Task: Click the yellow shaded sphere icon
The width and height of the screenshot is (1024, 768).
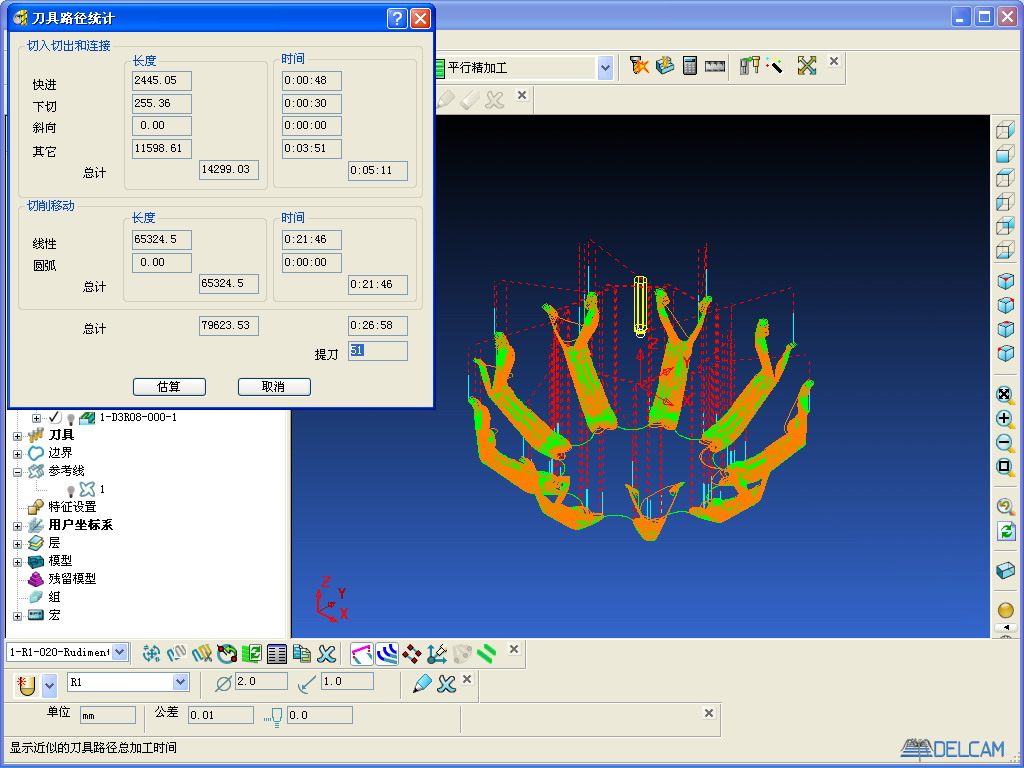Action: pos(1006,610)
